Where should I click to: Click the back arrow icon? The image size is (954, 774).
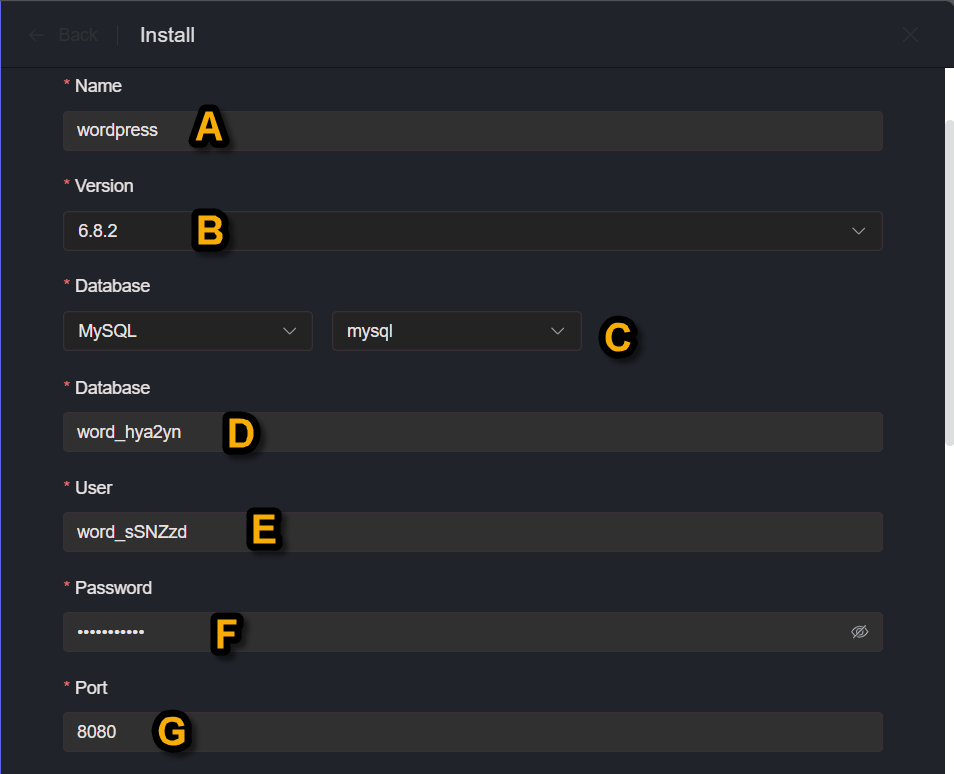coord(37,35)
